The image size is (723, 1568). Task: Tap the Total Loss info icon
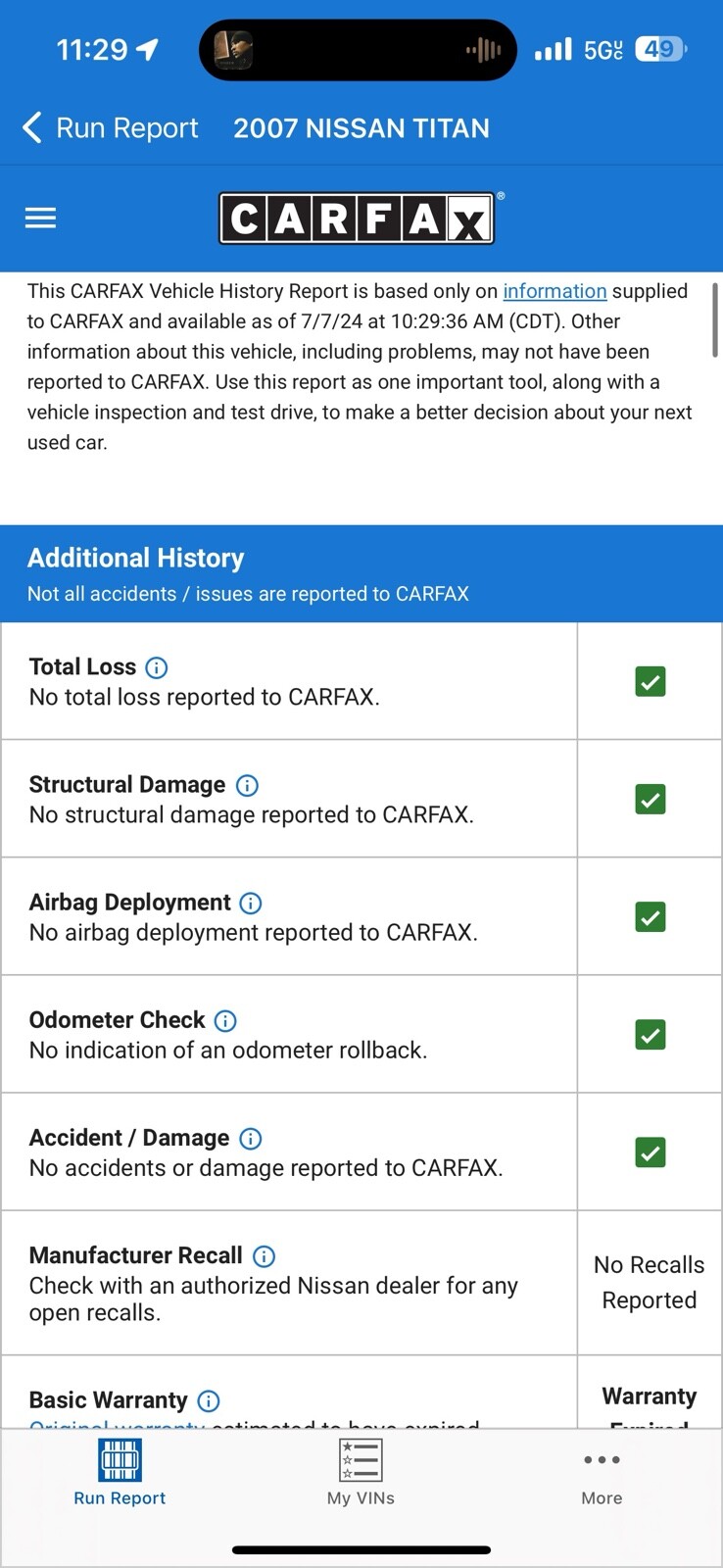[157, 667]
